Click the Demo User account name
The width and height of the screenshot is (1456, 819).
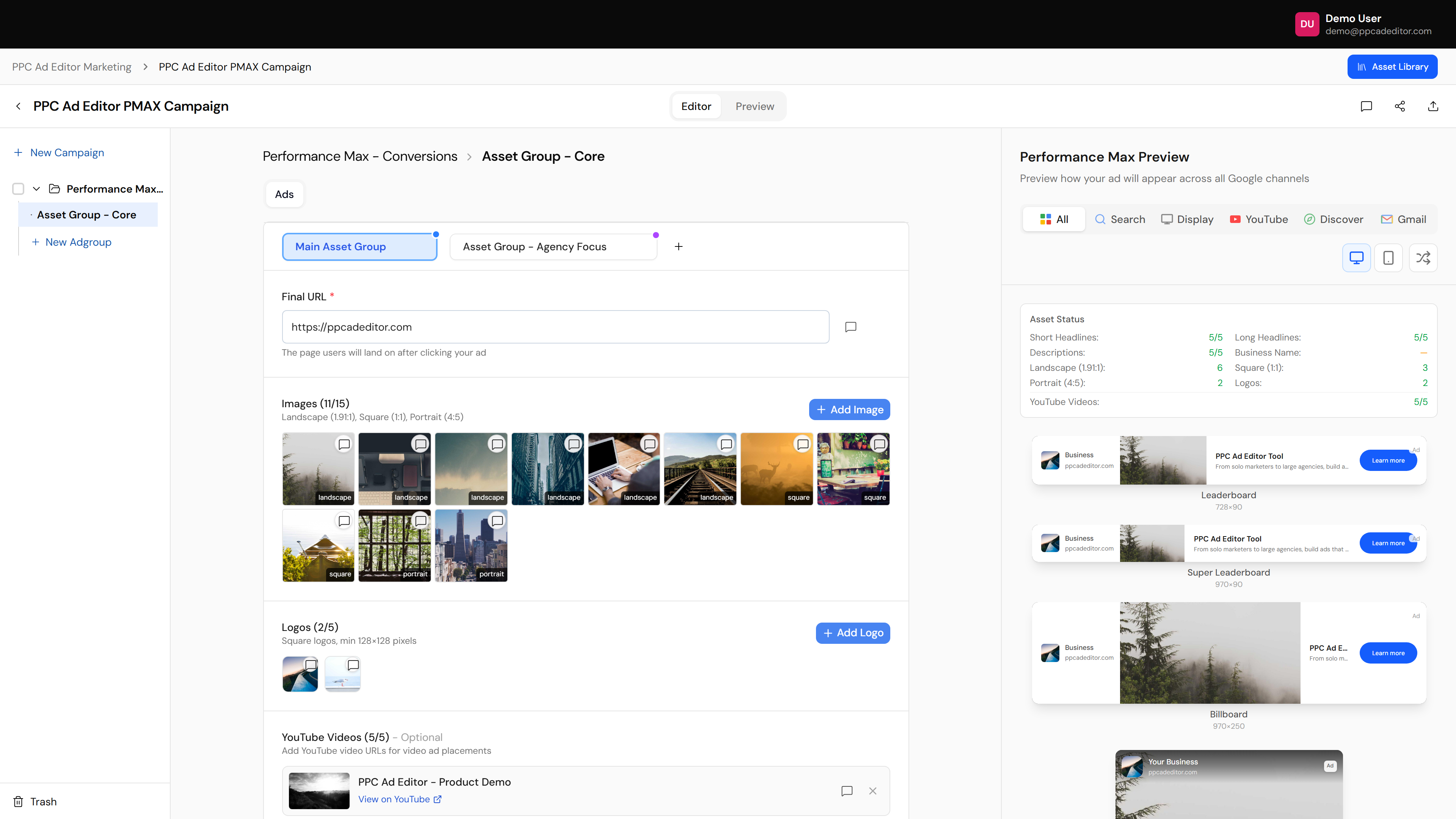1352,18
